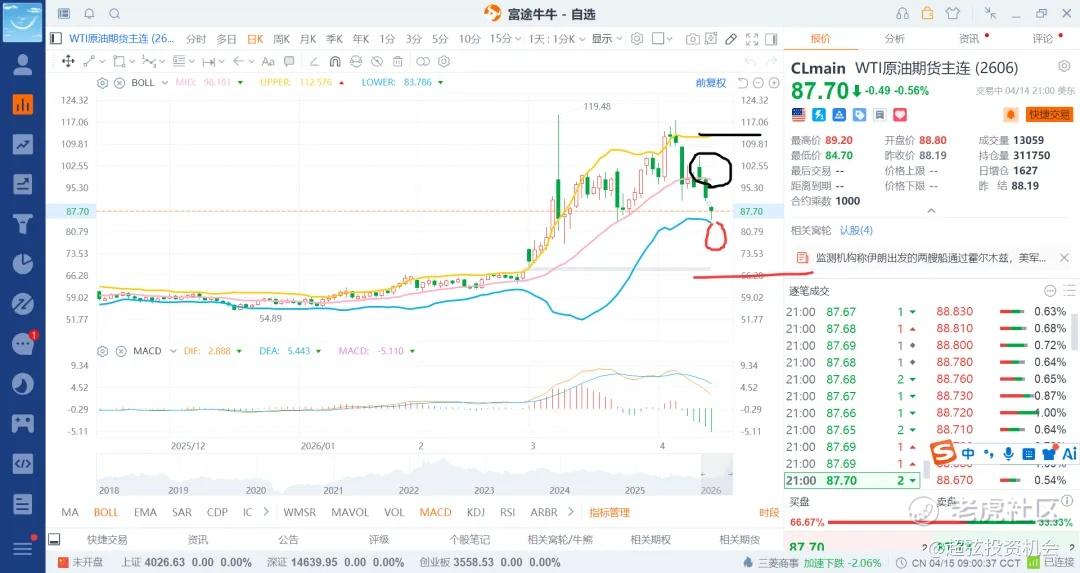Open the quote panel settings gear
Screen dimensions: 1080x573
(1064, 66)
